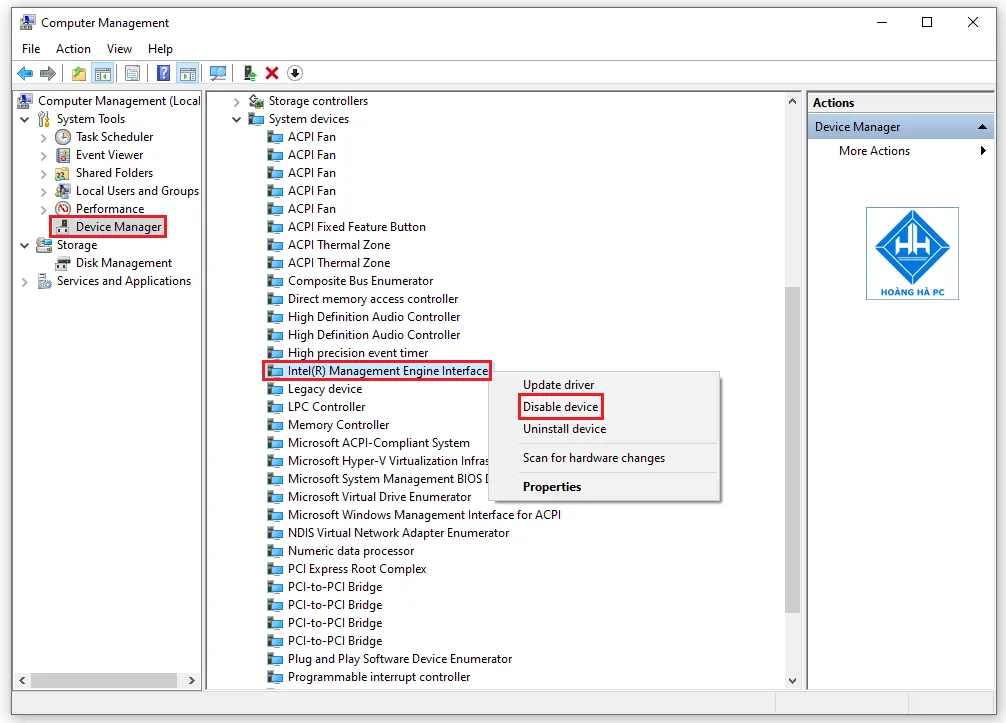Open More Actions in the Actions pane
The image size is (1006, 723).
pyautogui.click(x=874, y=151)
